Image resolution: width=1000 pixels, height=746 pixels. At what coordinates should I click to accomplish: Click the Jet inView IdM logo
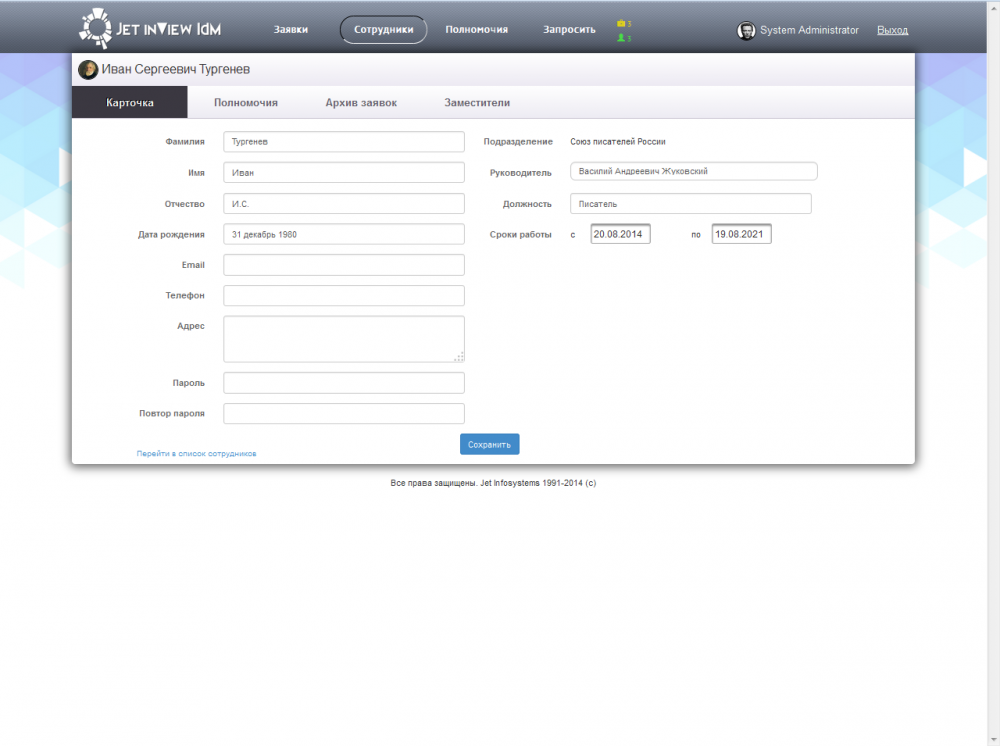[x=150, y=29]
